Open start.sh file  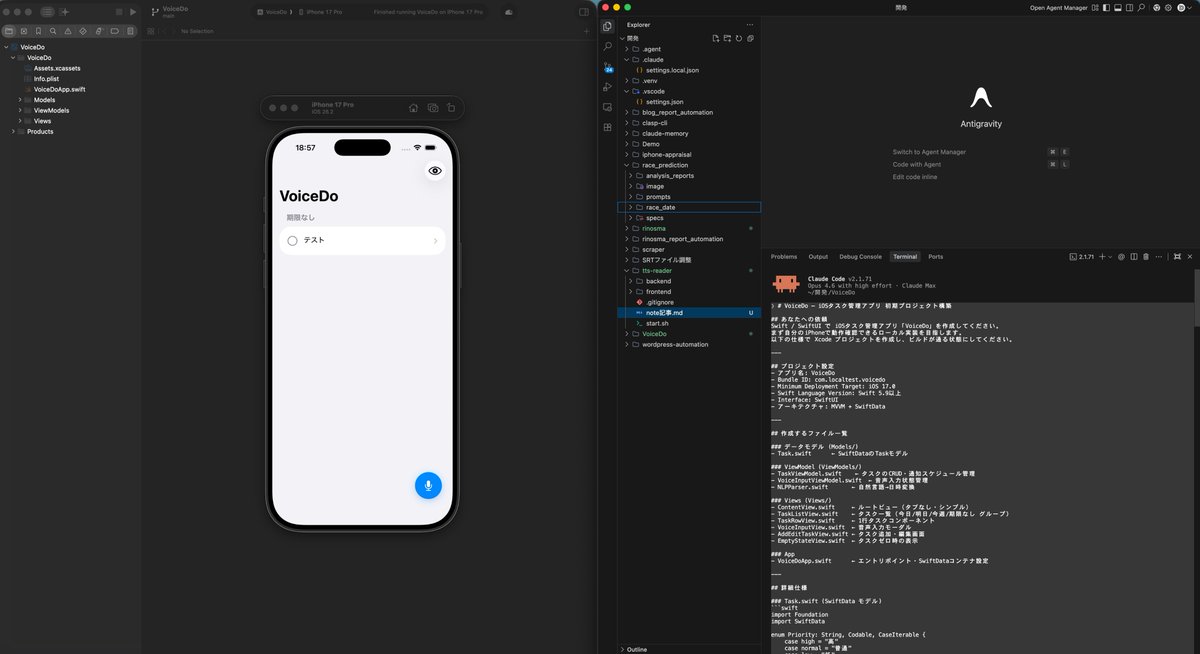pos(657,323)
